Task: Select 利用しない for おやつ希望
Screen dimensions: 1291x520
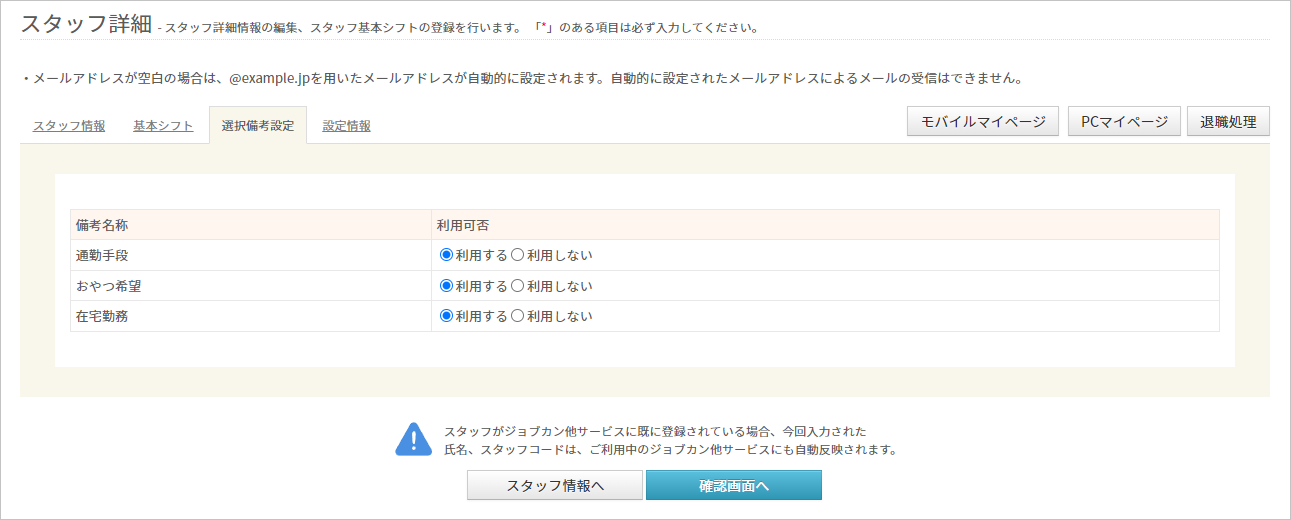Action: [x=517, y=286]
